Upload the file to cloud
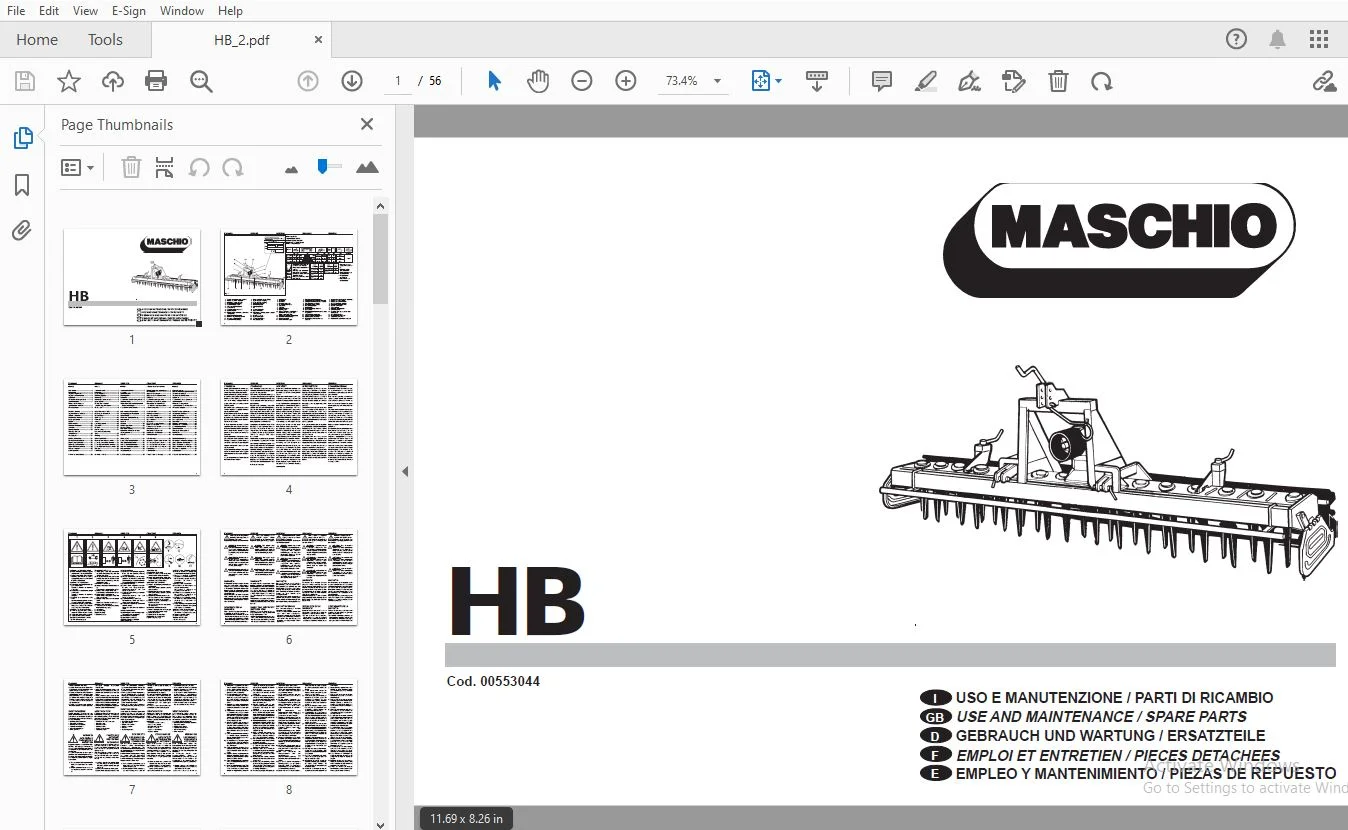This screenshot has height=830, width=1348. (x=113, y=82)
